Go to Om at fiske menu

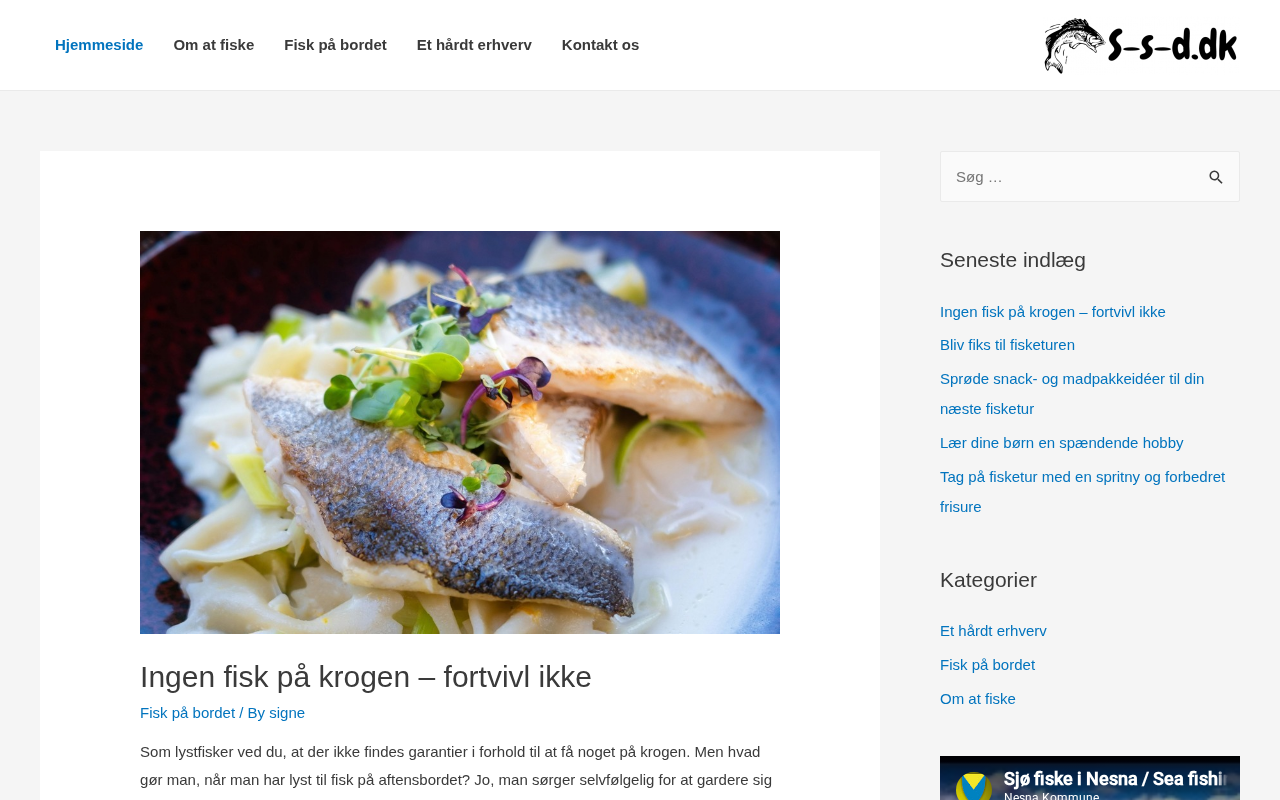(214, 45)
